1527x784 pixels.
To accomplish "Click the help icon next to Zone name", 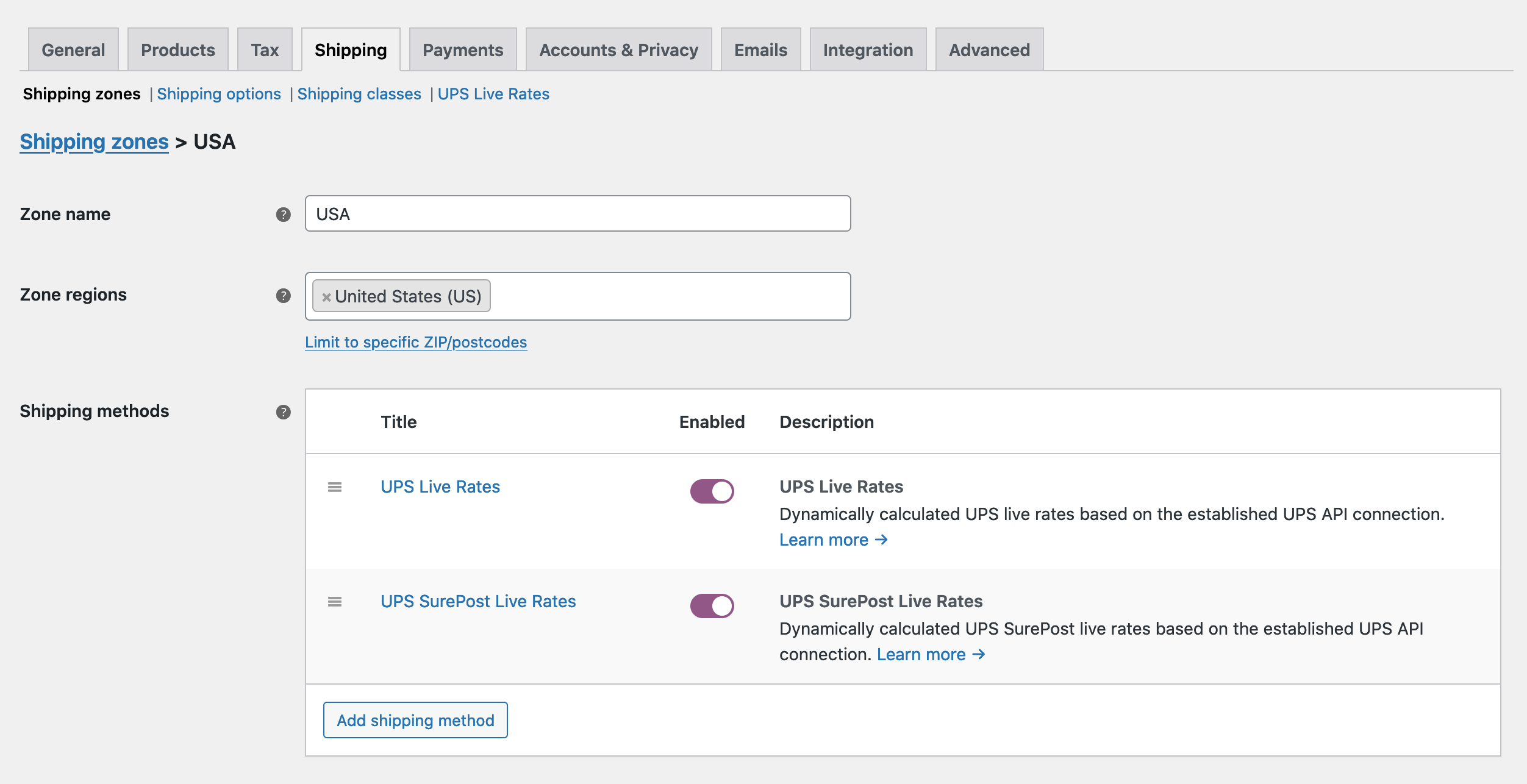I will coord(283,214).
